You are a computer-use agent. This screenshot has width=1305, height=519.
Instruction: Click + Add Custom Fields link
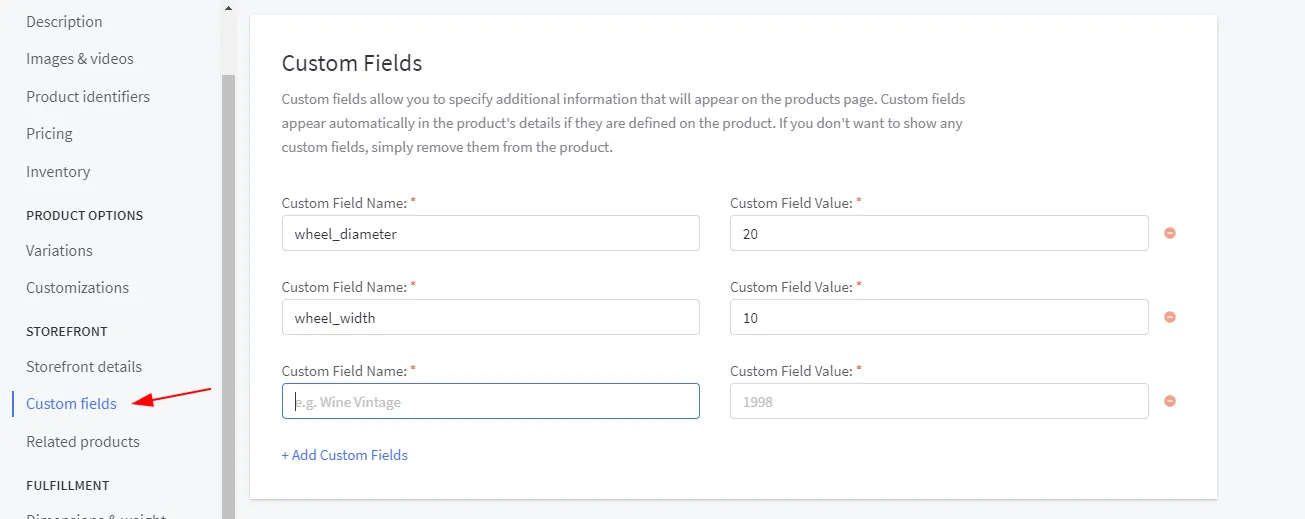[345, 455]
